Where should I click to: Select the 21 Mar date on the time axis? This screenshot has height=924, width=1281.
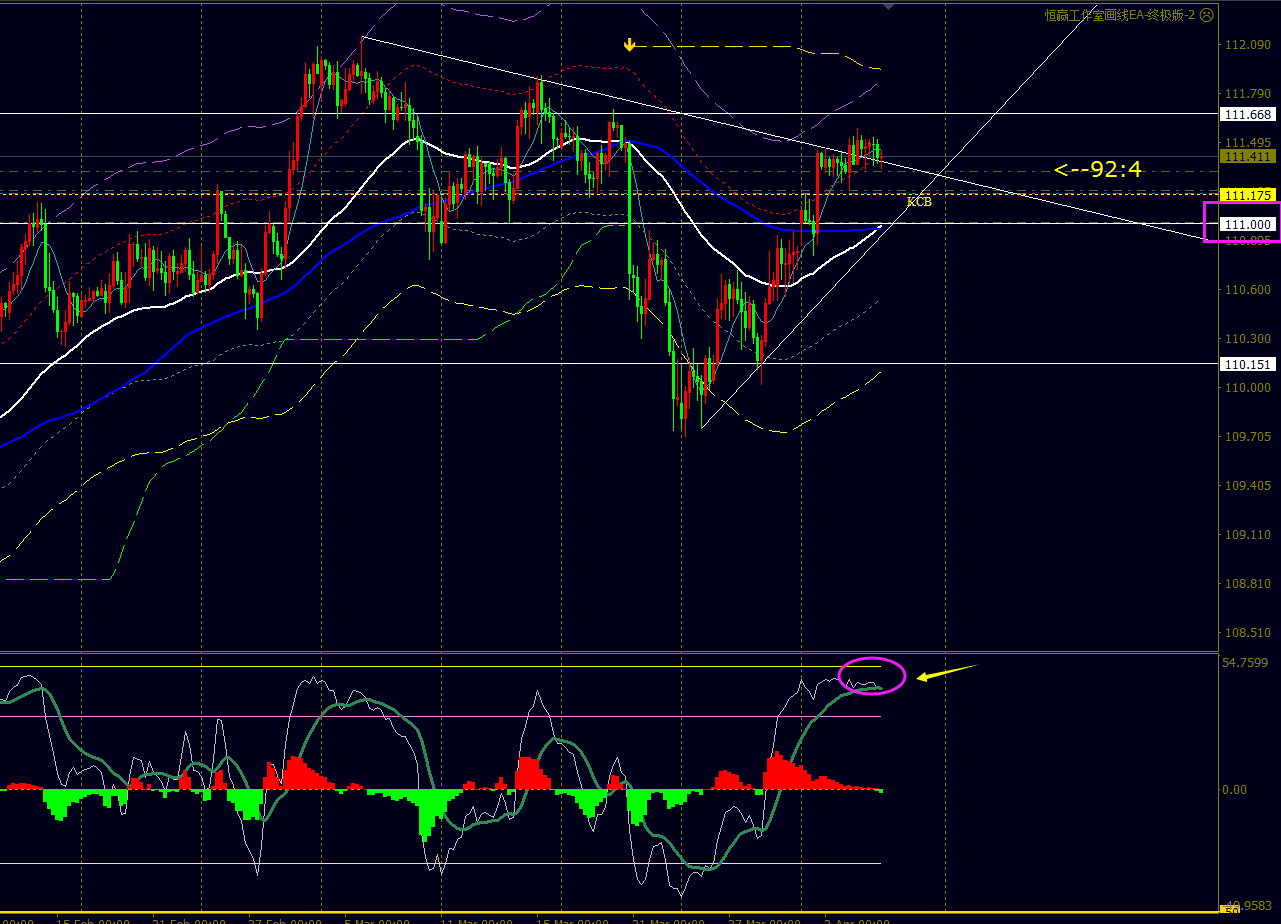tap(669, 920)
